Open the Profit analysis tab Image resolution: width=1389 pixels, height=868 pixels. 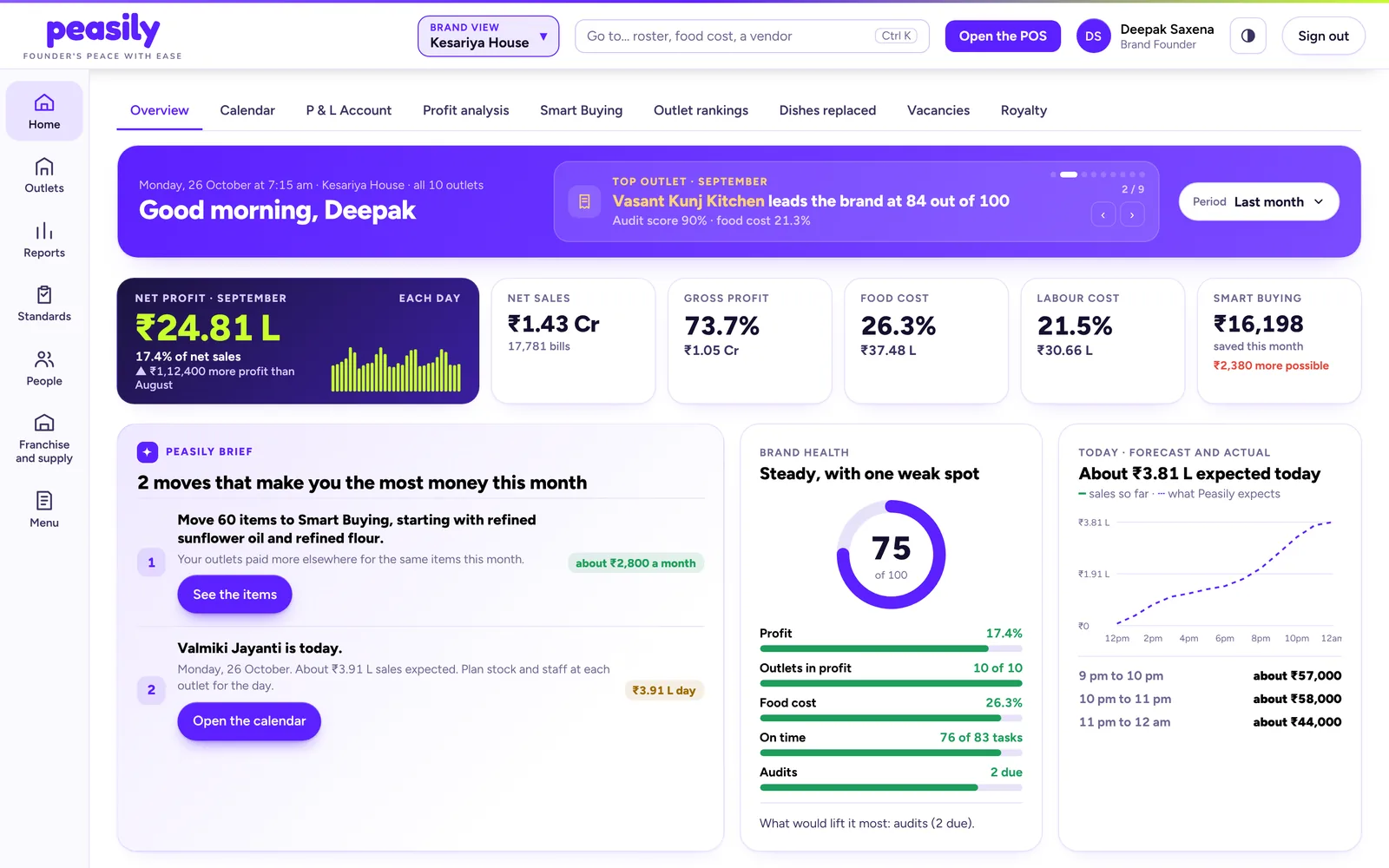click(466, 110)
